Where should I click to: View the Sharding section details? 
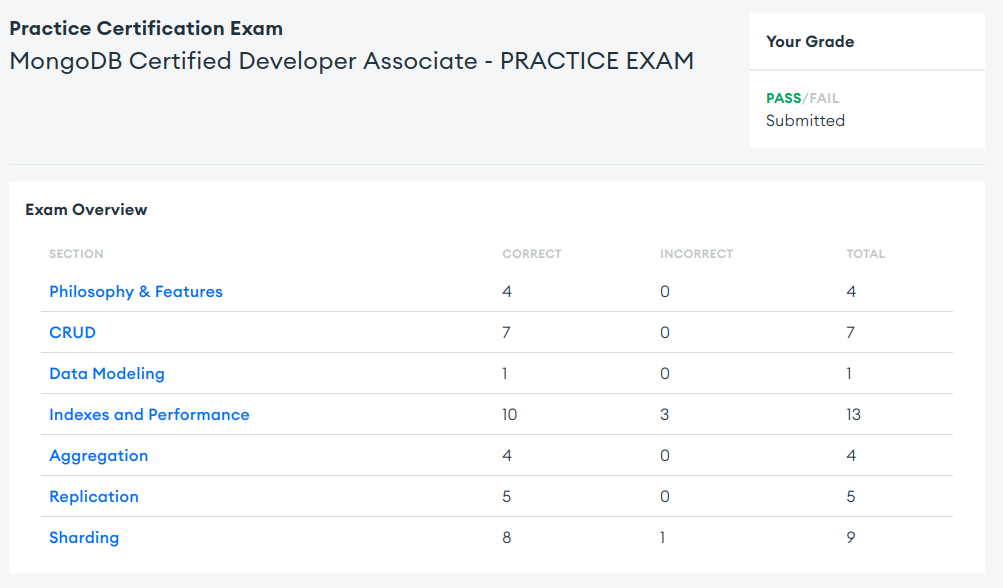pyautogui.click(x=84, y=537)
